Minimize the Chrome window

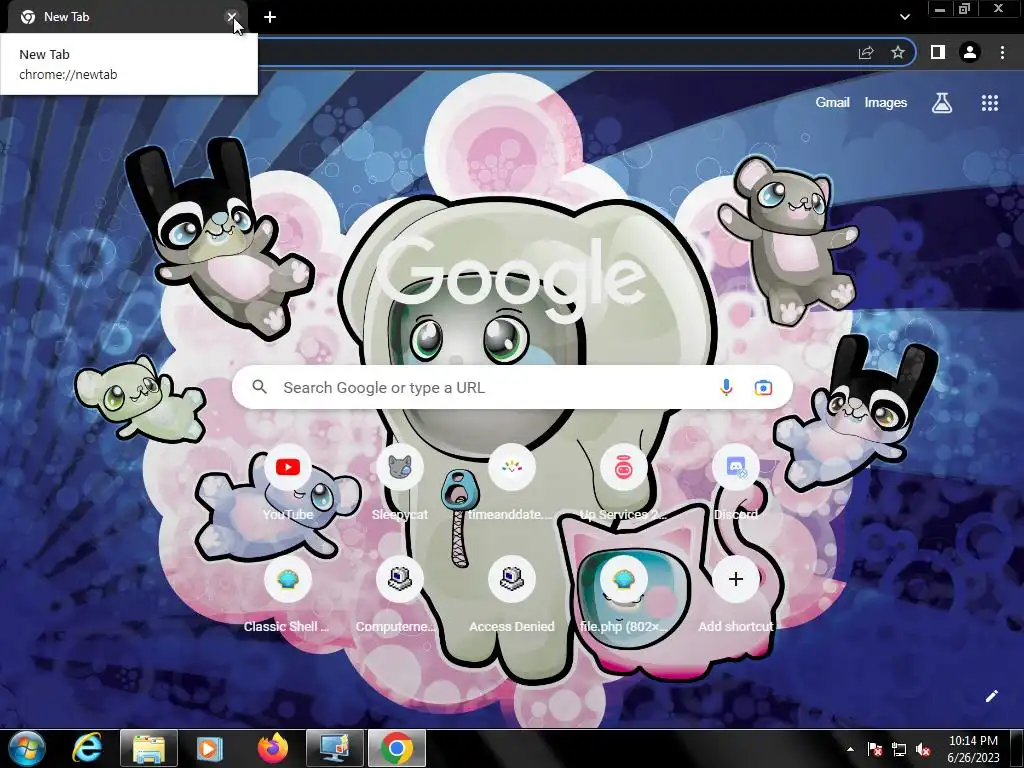[x=940, y=9]
